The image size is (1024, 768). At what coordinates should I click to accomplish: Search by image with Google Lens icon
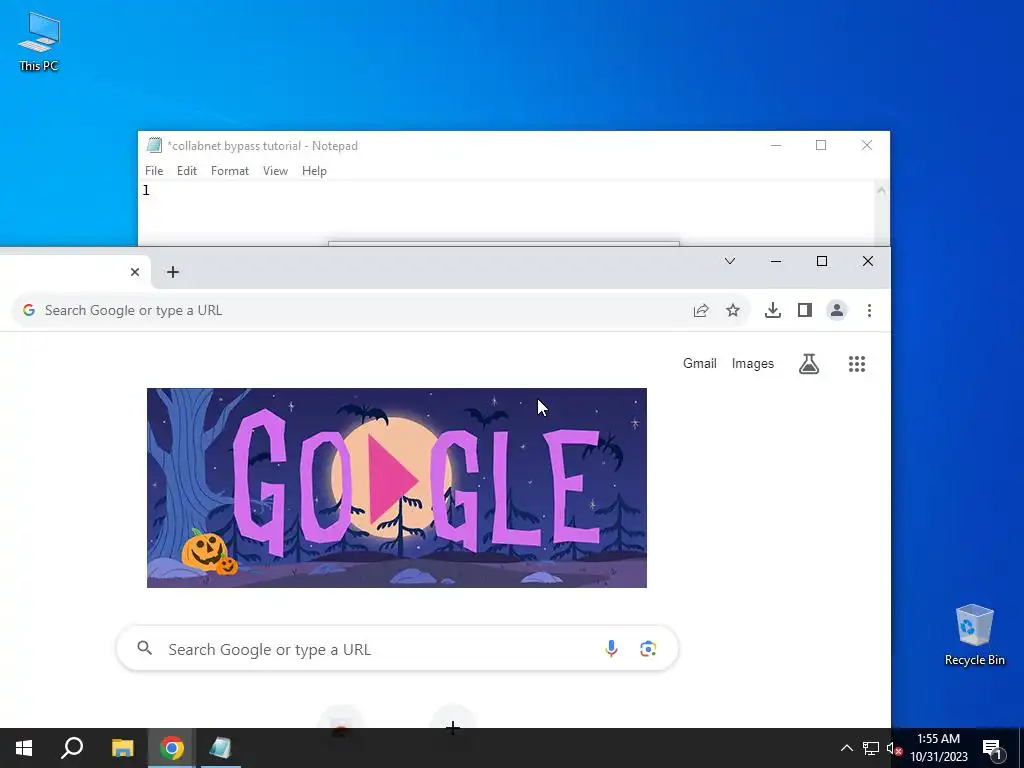(648, 648)
